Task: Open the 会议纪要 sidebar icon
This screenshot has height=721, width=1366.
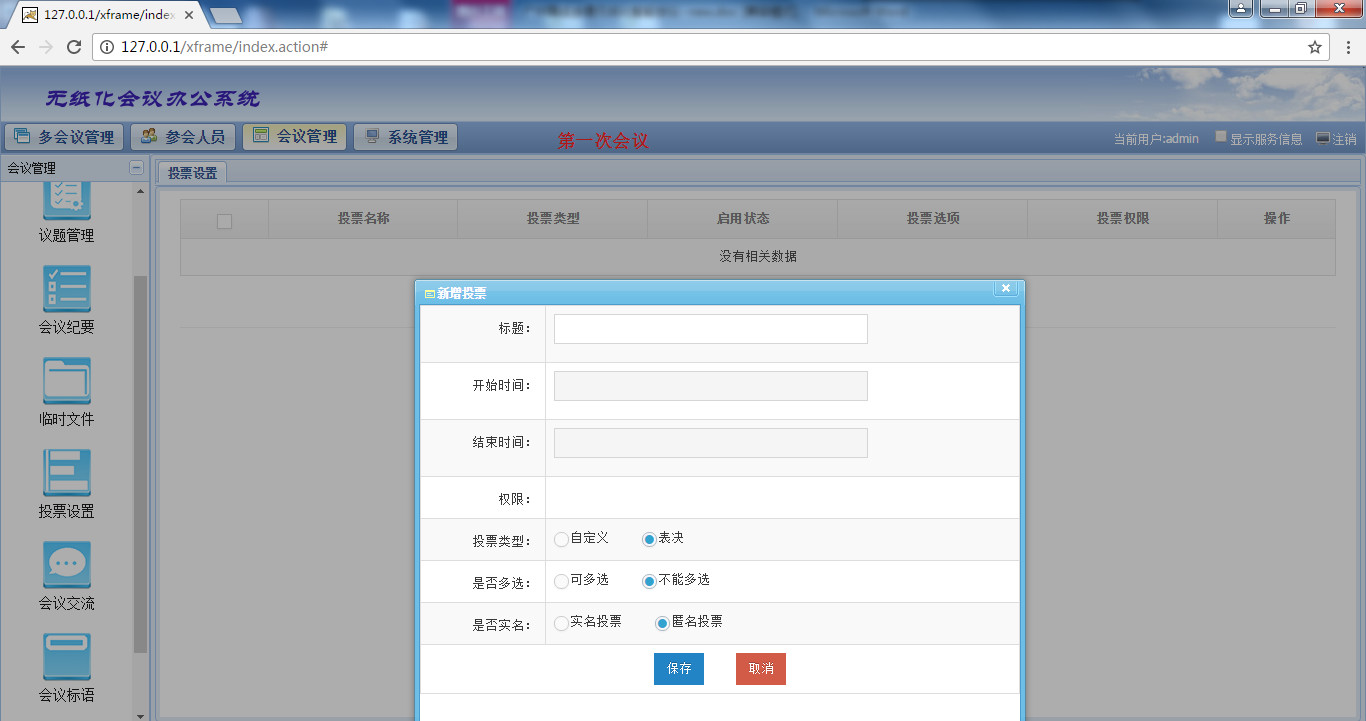Action: (67, 289)
